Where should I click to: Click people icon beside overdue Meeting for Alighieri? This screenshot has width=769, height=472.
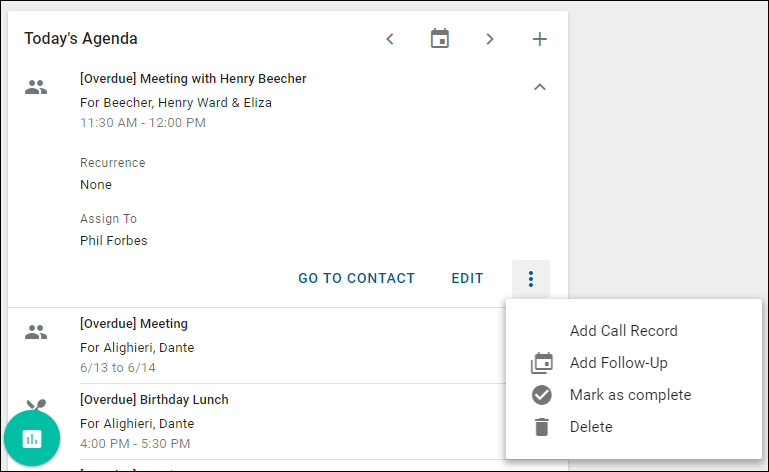point(36,333)
